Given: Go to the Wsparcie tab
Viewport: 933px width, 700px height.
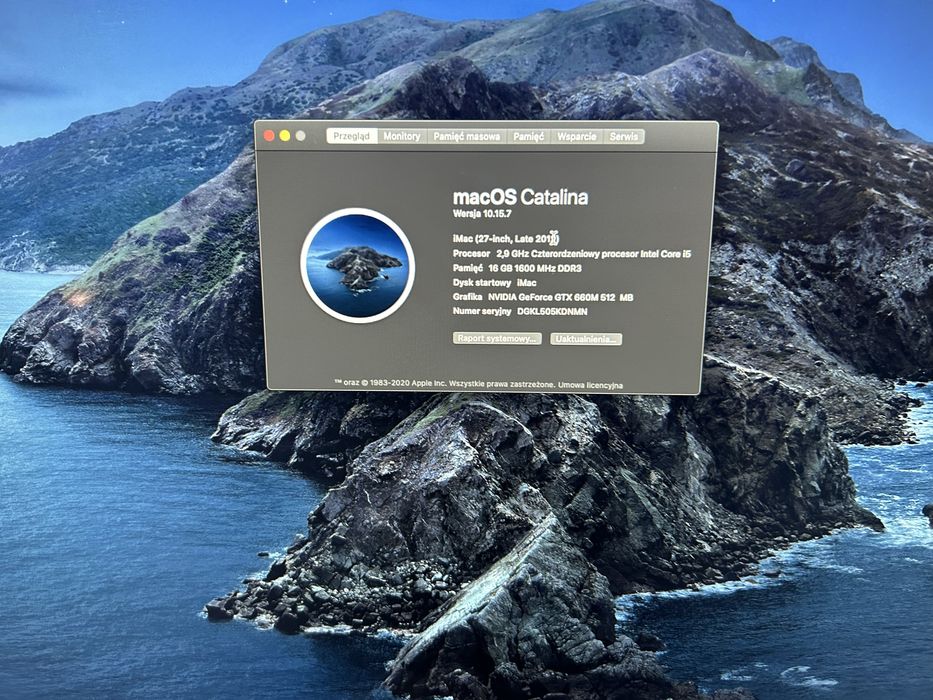Looking at the screenshot, I should tap(577, 136).
